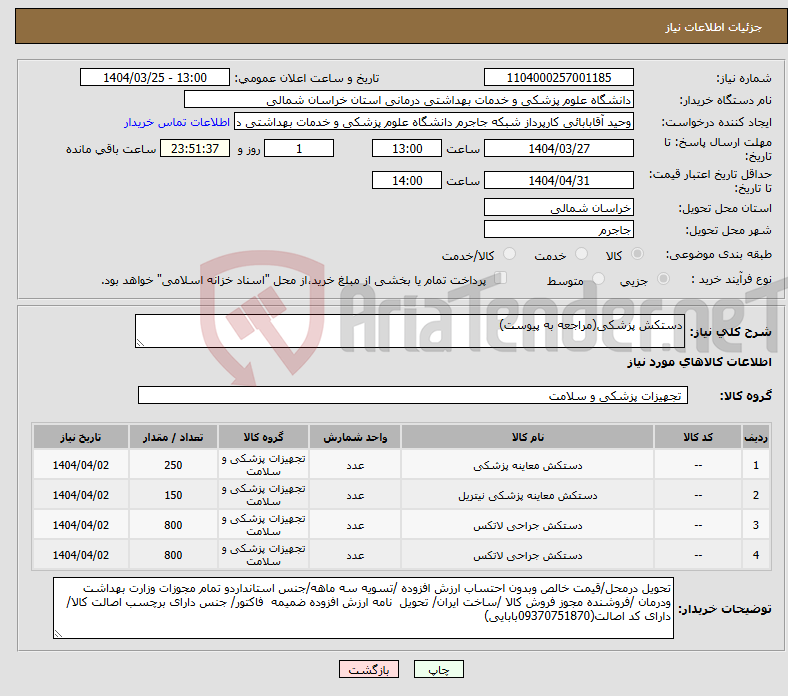Click the validity time field 14:00
788x696 pixels.
[407, 180]
